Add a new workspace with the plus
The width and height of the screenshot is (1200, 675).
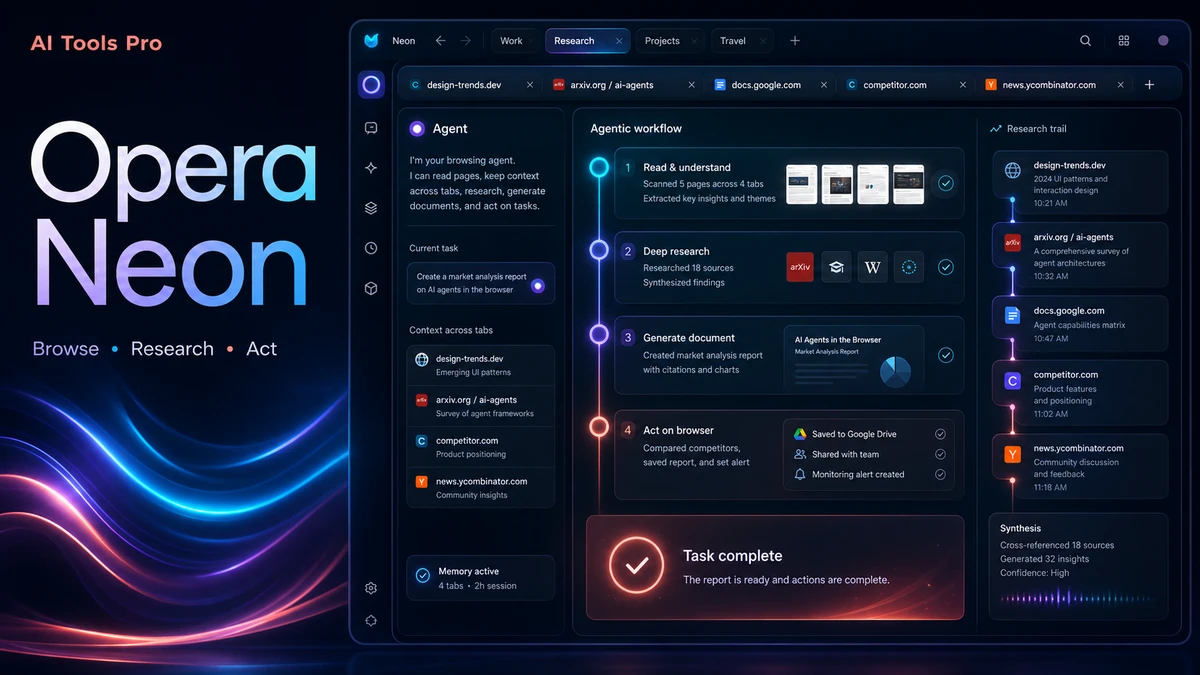795,41
